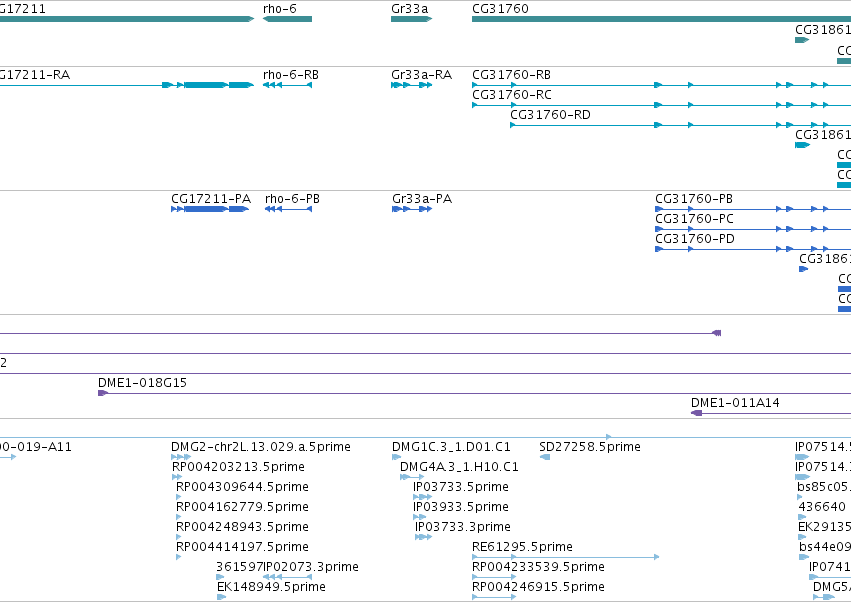The width and height of the screenshot is (851, 602).
Task: Select the CG31760 gene label at the top
Action: [x=500, y=9]
